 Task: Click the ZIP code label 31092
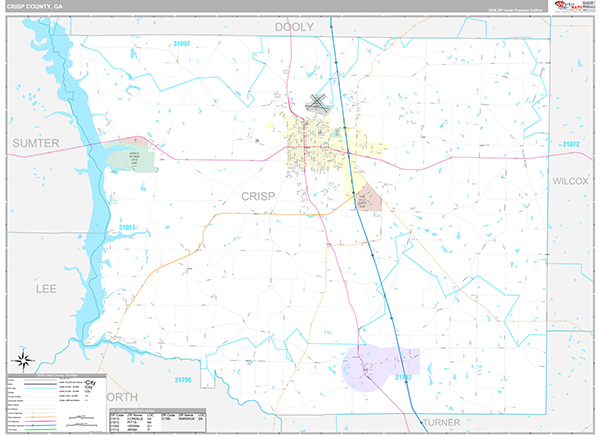pyautogui.click(x=181, y=44)
